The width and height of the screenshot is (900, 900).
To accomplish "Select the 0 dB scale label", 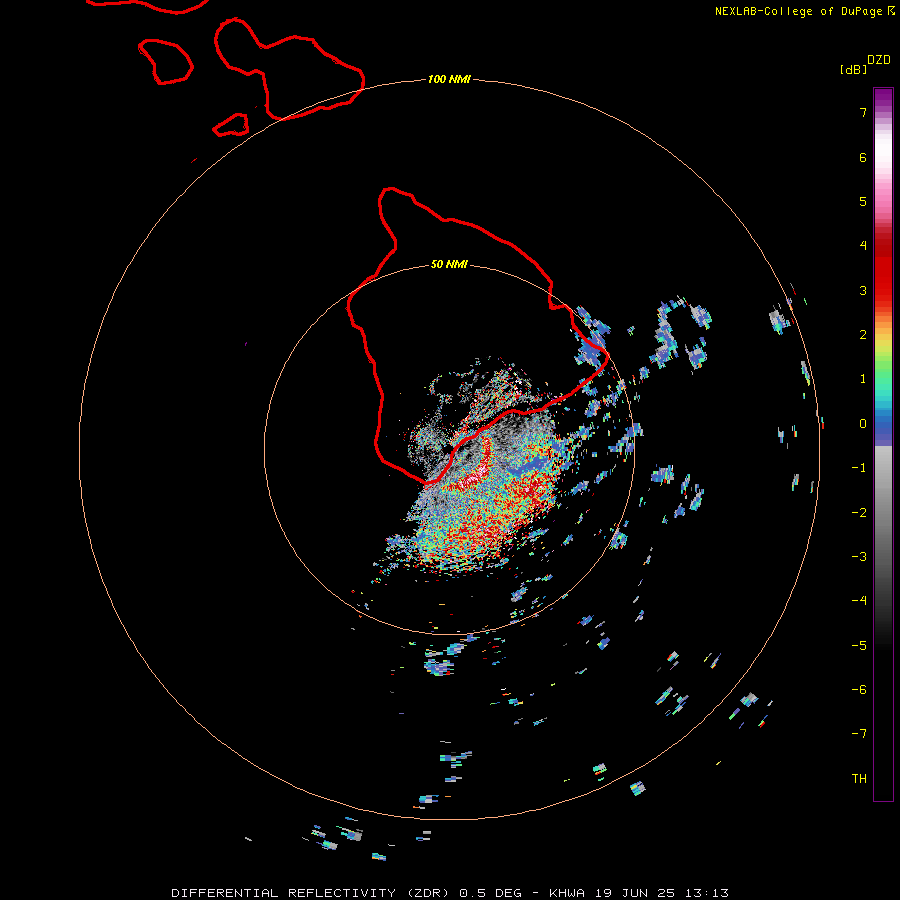I will 863,424.
